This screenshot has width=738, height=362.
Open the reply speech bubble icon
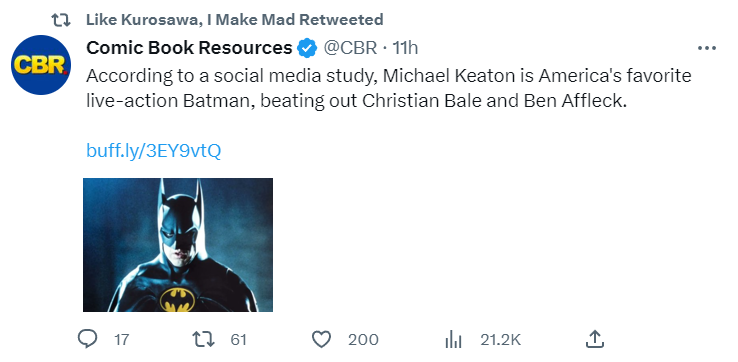(x=88, y=339)
